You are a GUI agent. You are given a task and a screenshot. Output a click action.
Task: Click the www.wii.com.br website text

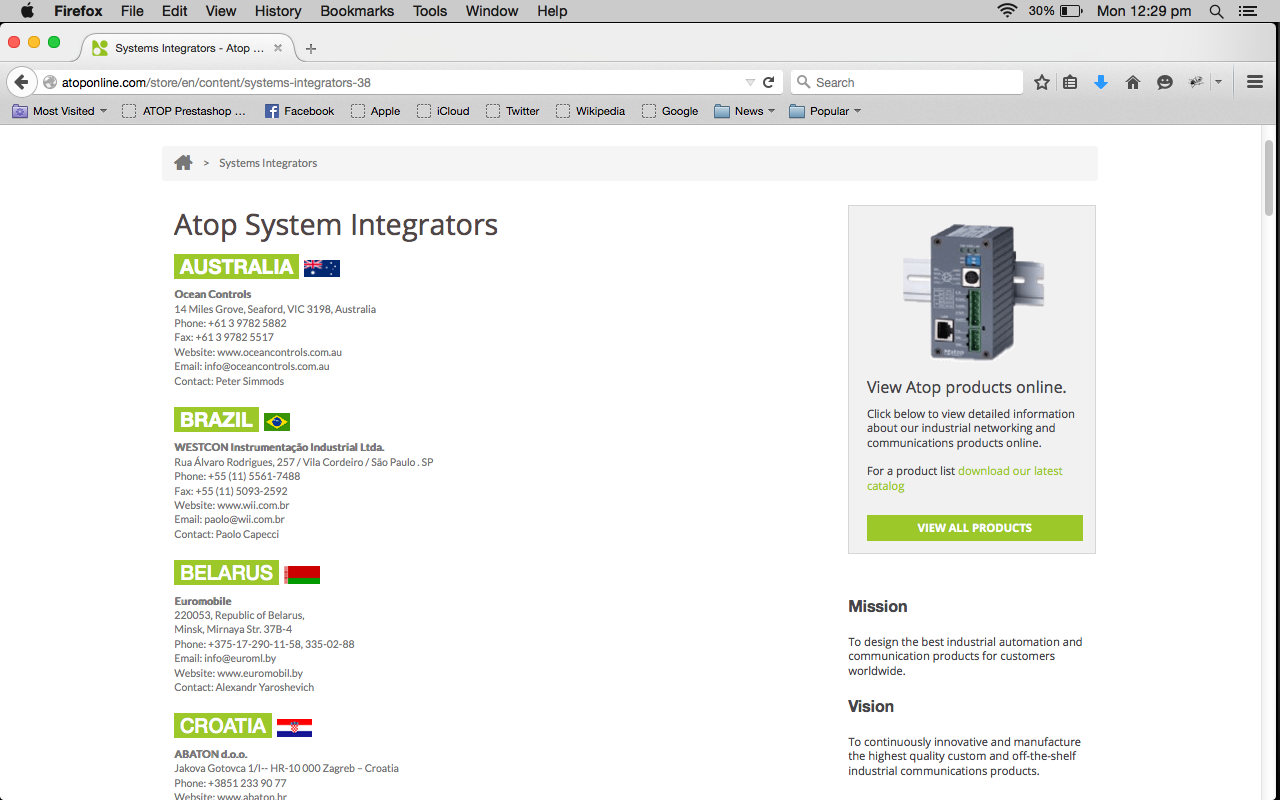(x=253, y=505)
